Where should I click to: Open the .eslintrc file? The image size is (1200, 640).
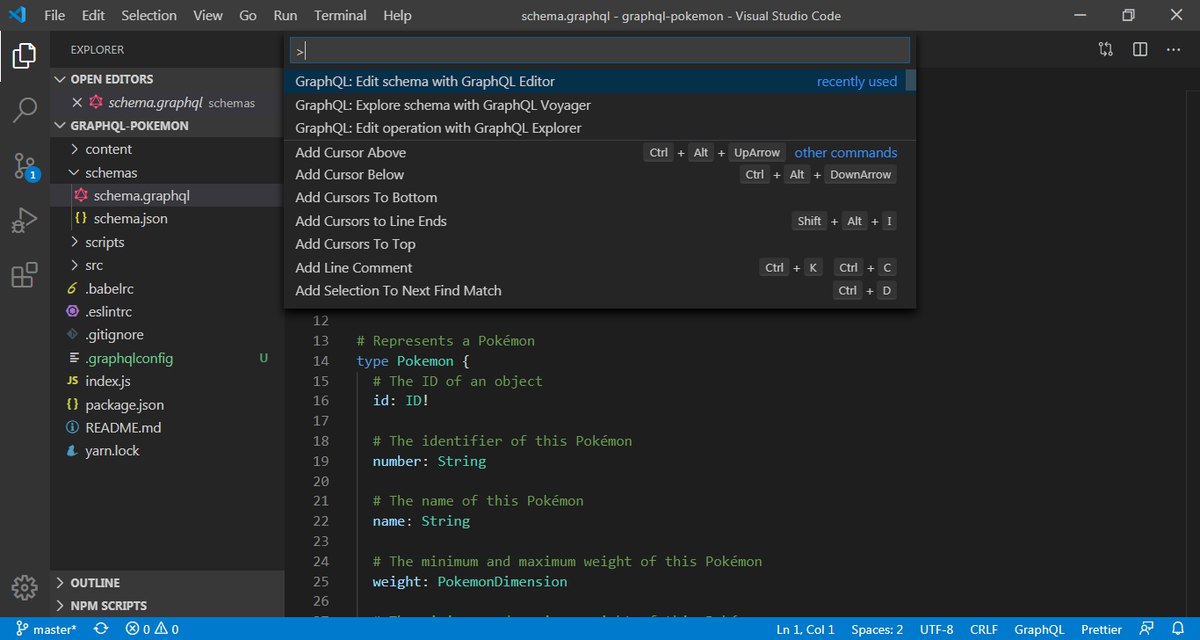(x=167, y=312)
